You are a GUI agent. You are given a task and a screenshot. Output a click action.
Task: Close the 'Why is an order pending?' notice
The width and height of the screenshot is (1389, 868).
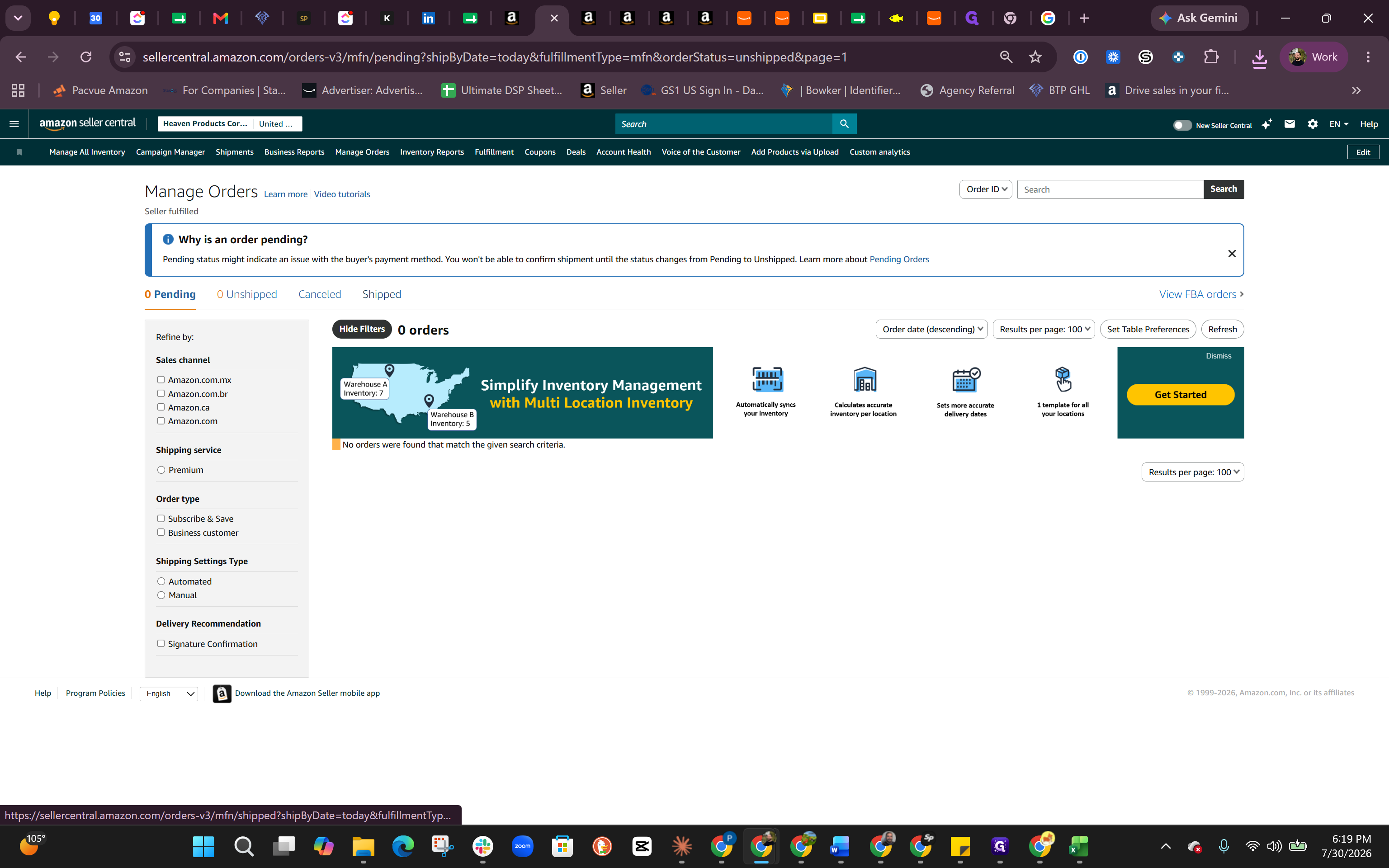point(1232,254)
